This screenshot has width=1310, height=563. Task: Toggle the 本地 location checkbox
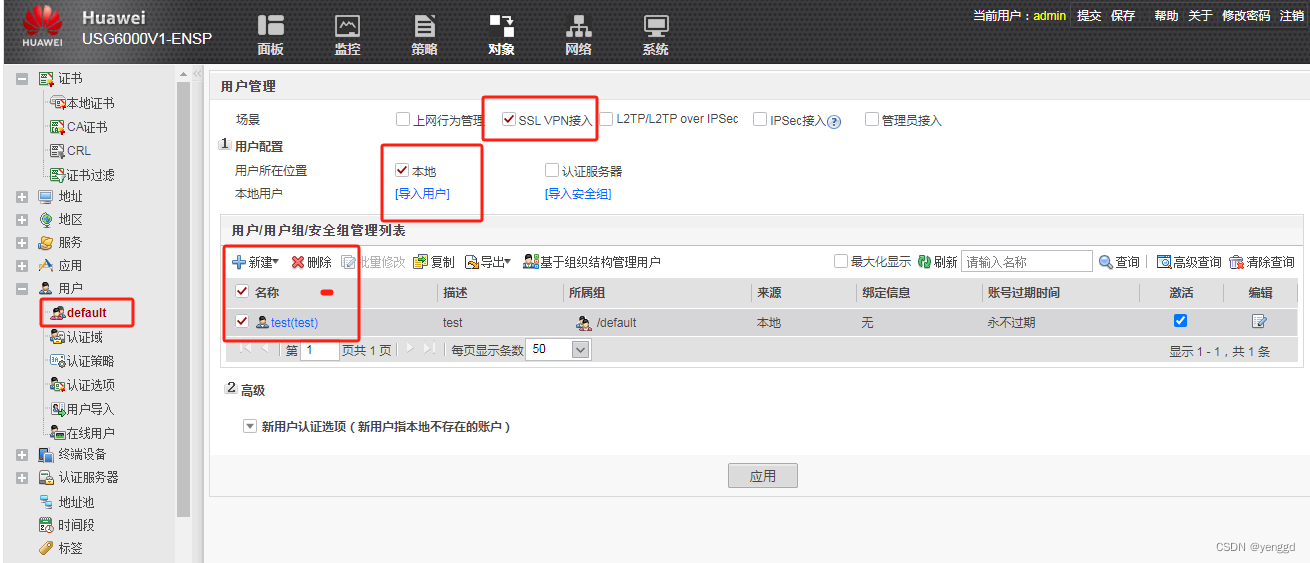(x=402, y=171)
